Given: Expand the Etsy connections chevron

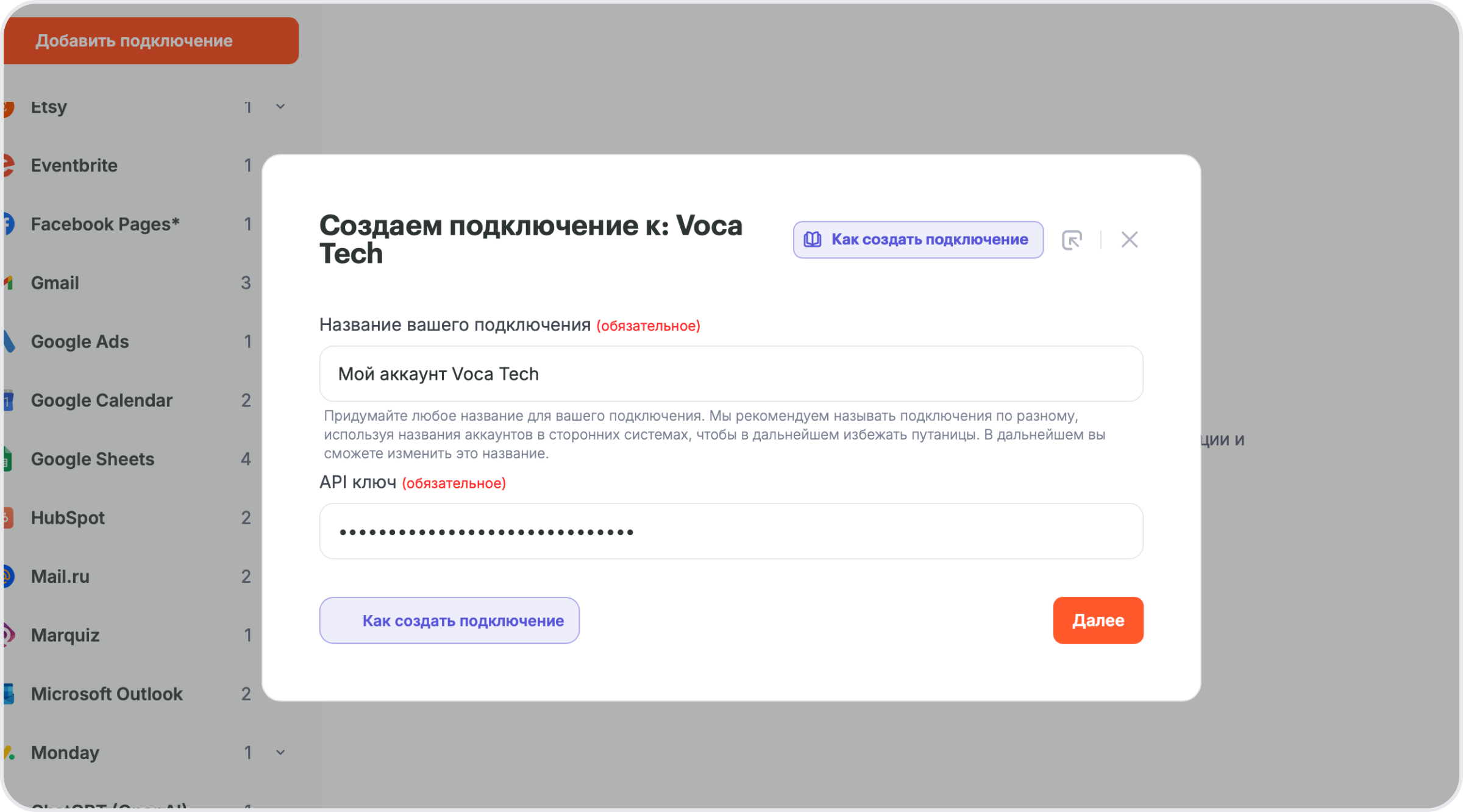Looking at the screenshot, I should point(280,107).
